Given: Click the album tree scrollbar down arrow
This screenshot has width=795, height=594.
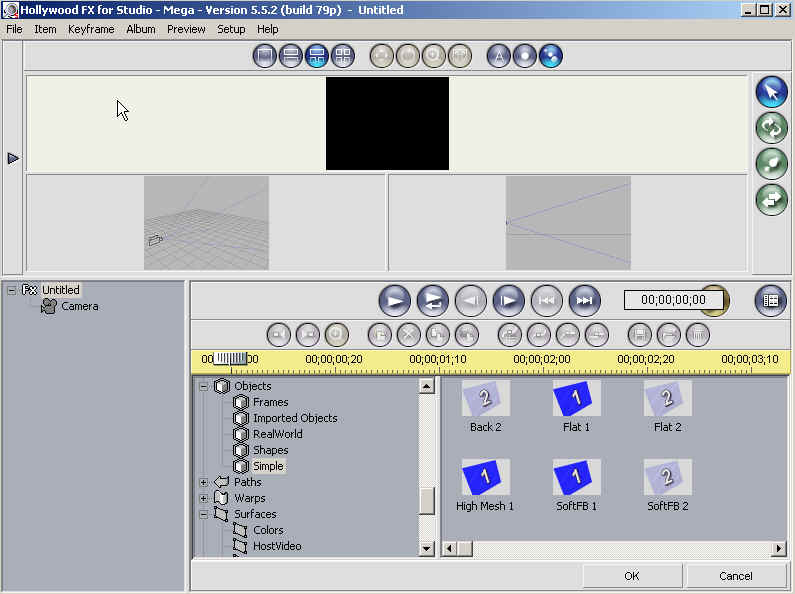Looking at the screenshot, I should coord(426,548).
